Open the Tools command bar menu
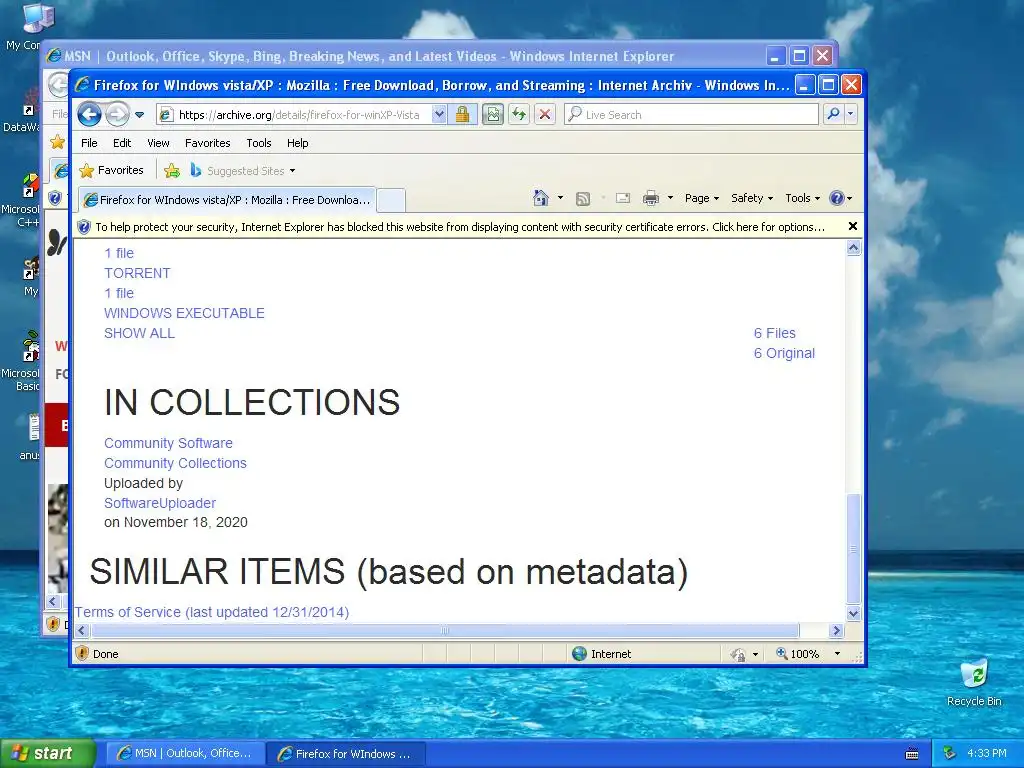The height and width of the screenshot is (768, 1024). (x=802, y=198)
